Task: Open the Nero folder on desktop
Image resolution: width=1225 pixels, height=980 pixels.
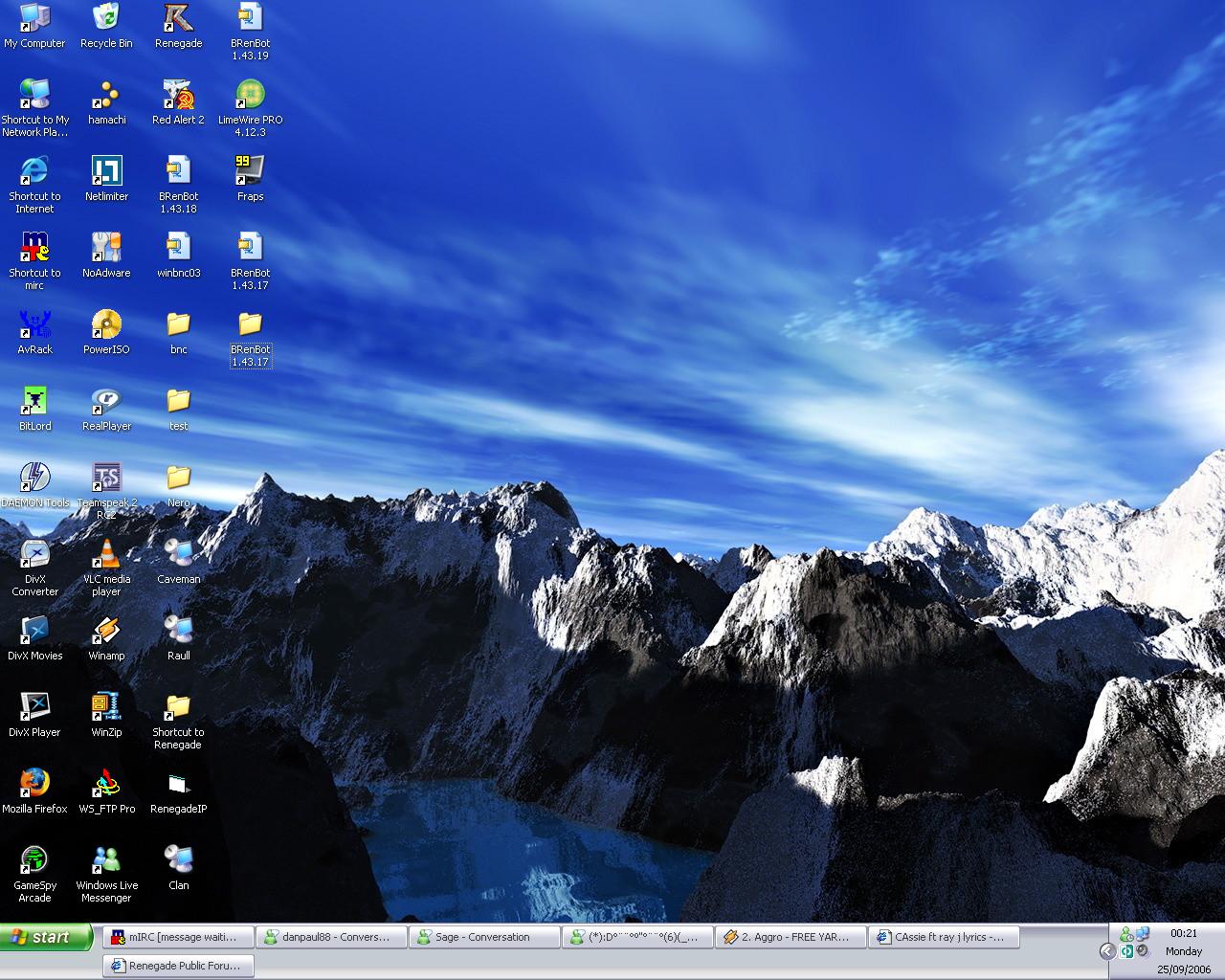Action: [x=178, y=478]
